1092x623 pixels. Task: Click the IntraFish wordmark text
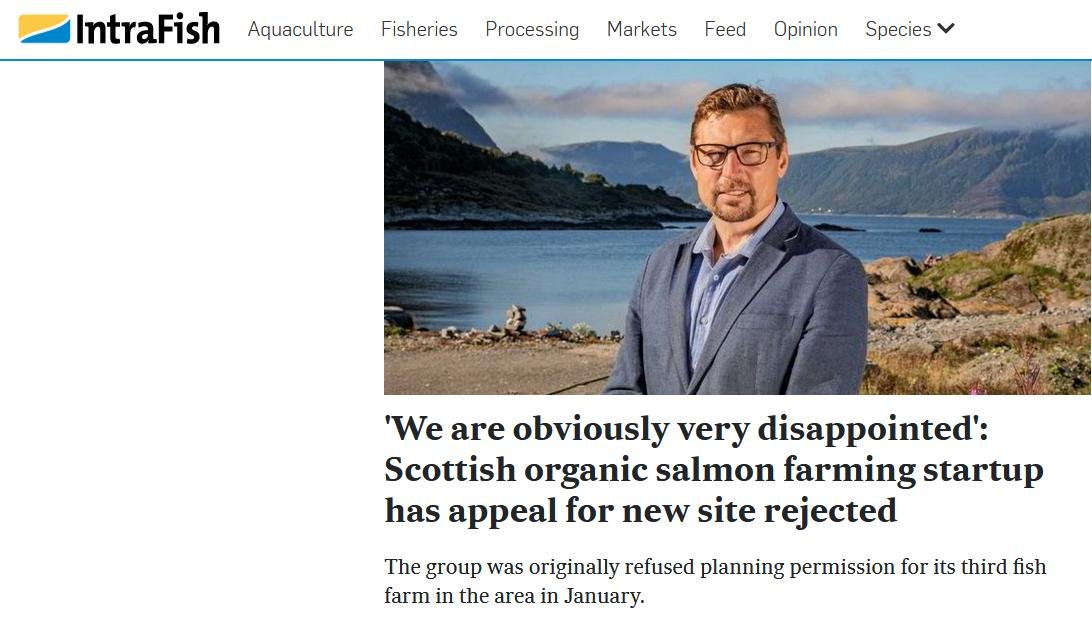[148, 29]
